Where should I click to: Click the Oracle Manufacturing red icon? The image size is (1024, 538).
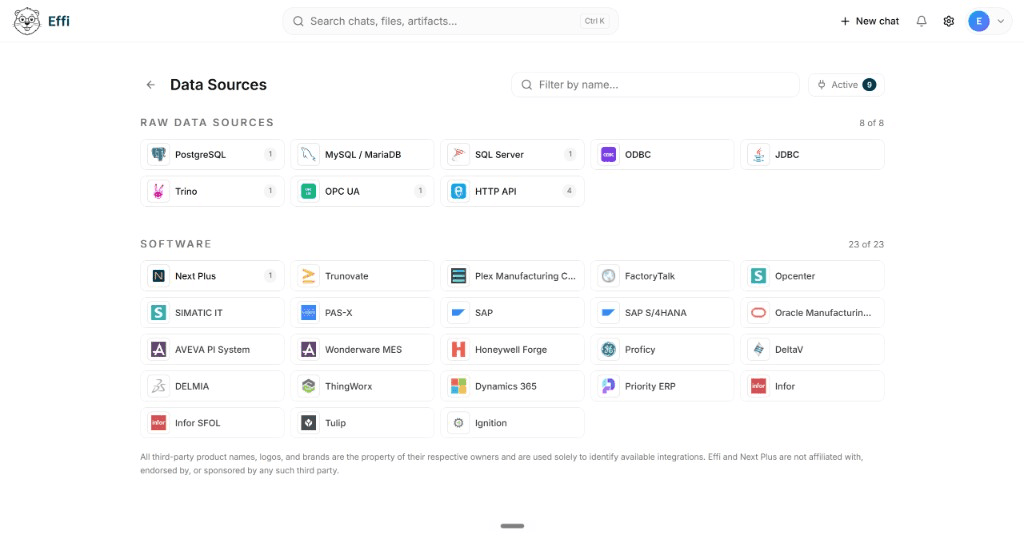coord(758,313)
